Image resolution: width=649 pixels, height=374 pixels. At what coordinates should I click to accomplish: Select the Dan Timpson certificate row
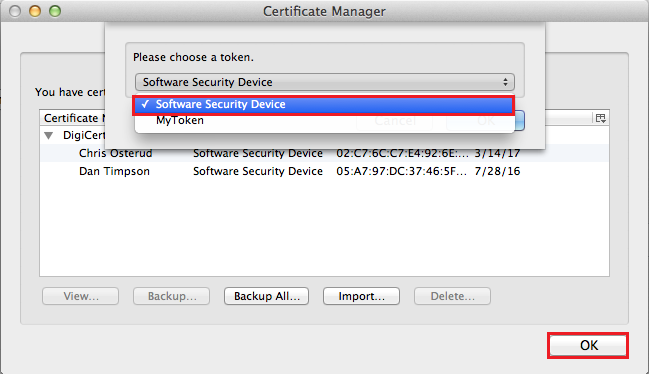[324, 171]
